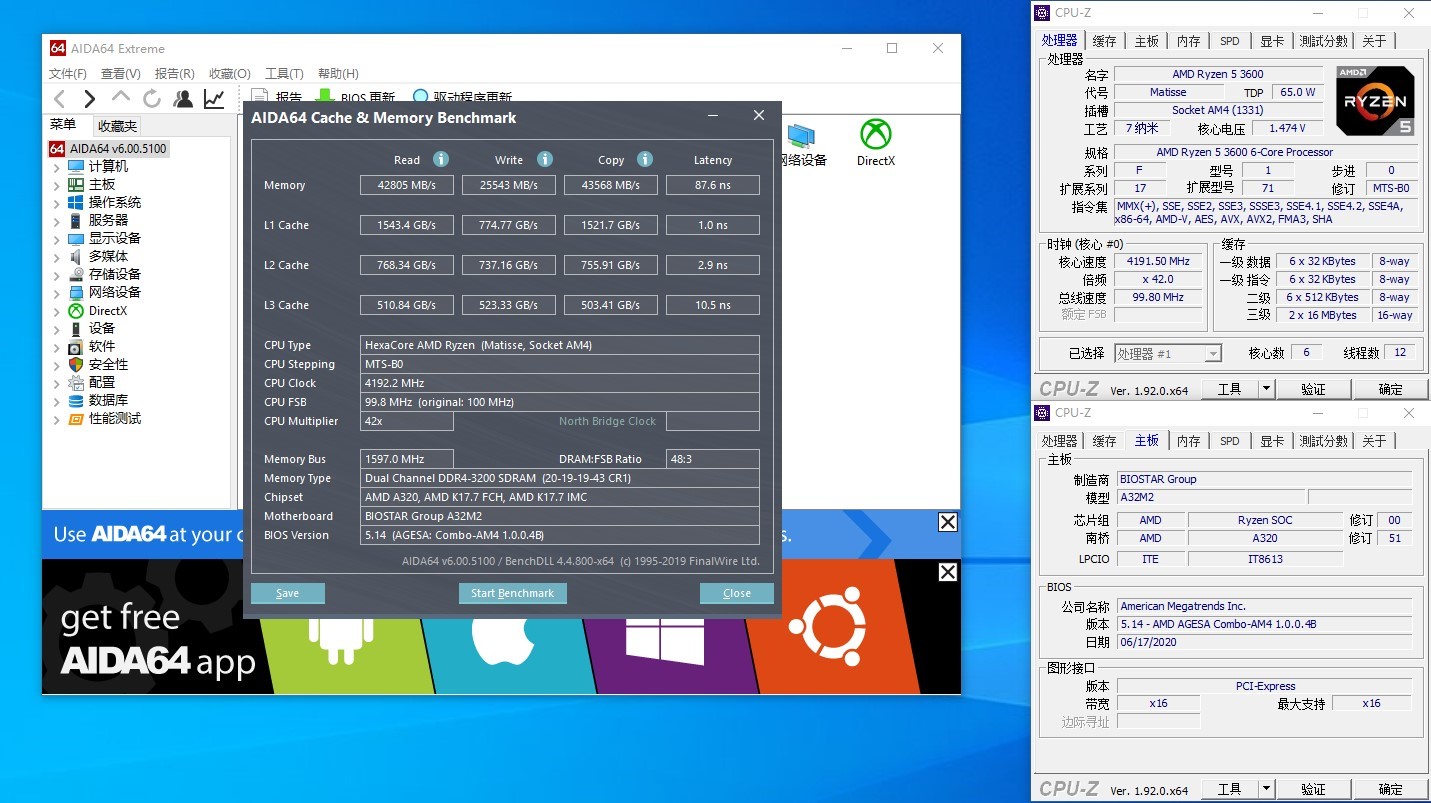Select AIDA64 v6.00.5100 root tree node
The height and width of the screenshot is (803, 1431).
coord(108,149)
